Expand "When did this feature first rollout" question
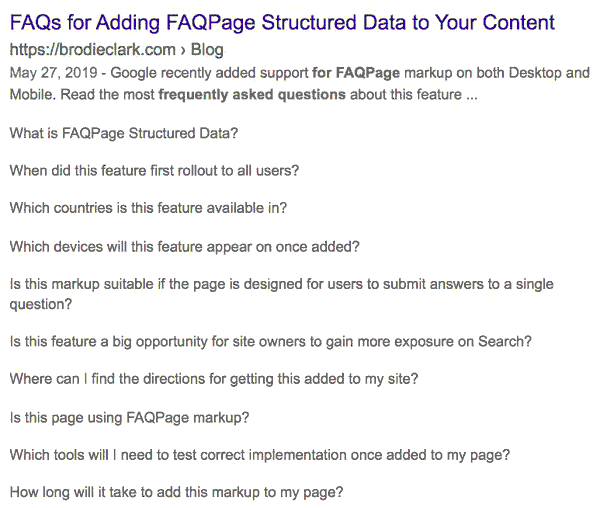600x508 pixels. (x=154, y=170)
